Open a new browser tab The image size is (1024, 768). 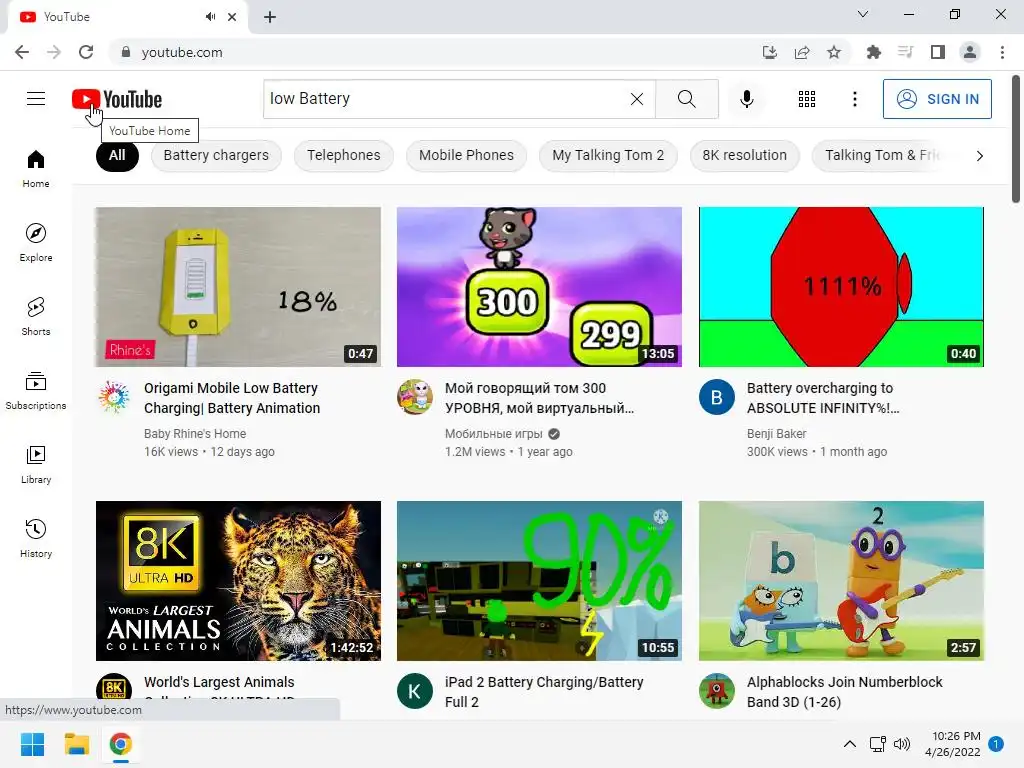pyautogui.click(x=270, y=17)
